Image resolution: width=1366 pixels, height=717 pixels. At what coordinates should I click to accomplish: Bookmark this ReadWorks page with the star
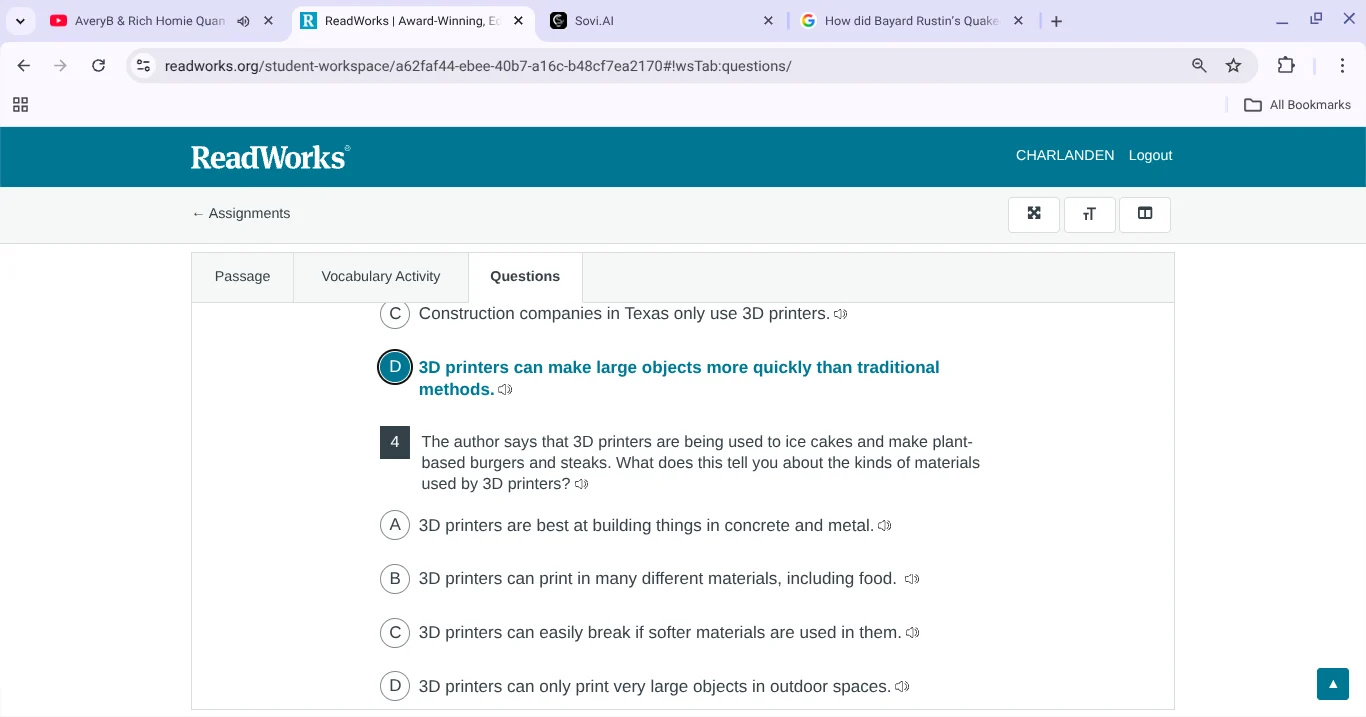point(1234,65)
